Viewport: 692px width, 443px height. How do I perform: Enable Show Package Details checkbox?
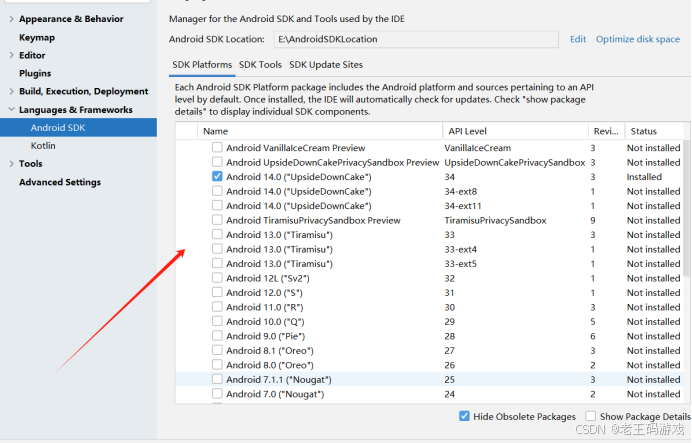[x=590, y=416]
